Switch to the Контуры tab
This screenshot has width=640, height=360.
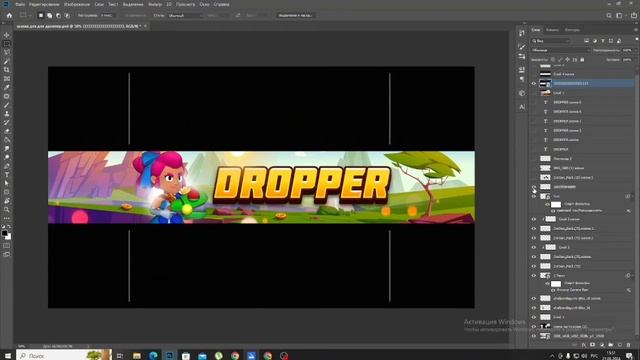pyautogui.click(x=572, y=30)
